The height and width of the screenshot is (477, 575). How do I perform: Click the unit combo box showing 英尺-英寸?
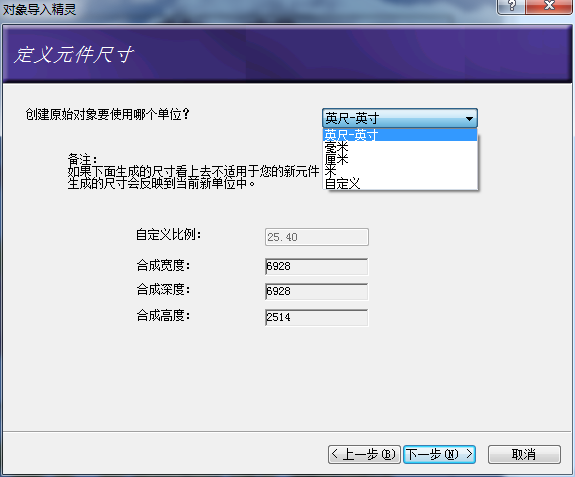tap(400, 118)
